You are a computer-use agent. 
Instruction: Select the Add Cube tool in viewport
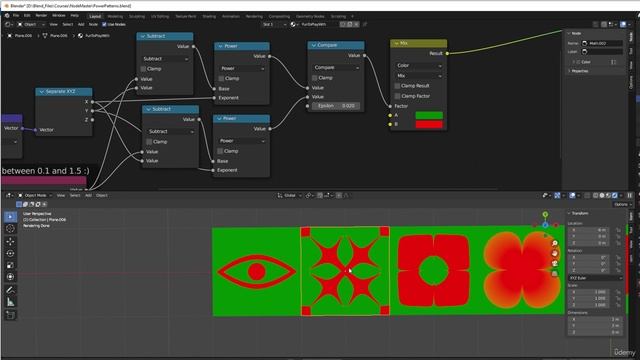pyautogui.click(x=10, y=315)
